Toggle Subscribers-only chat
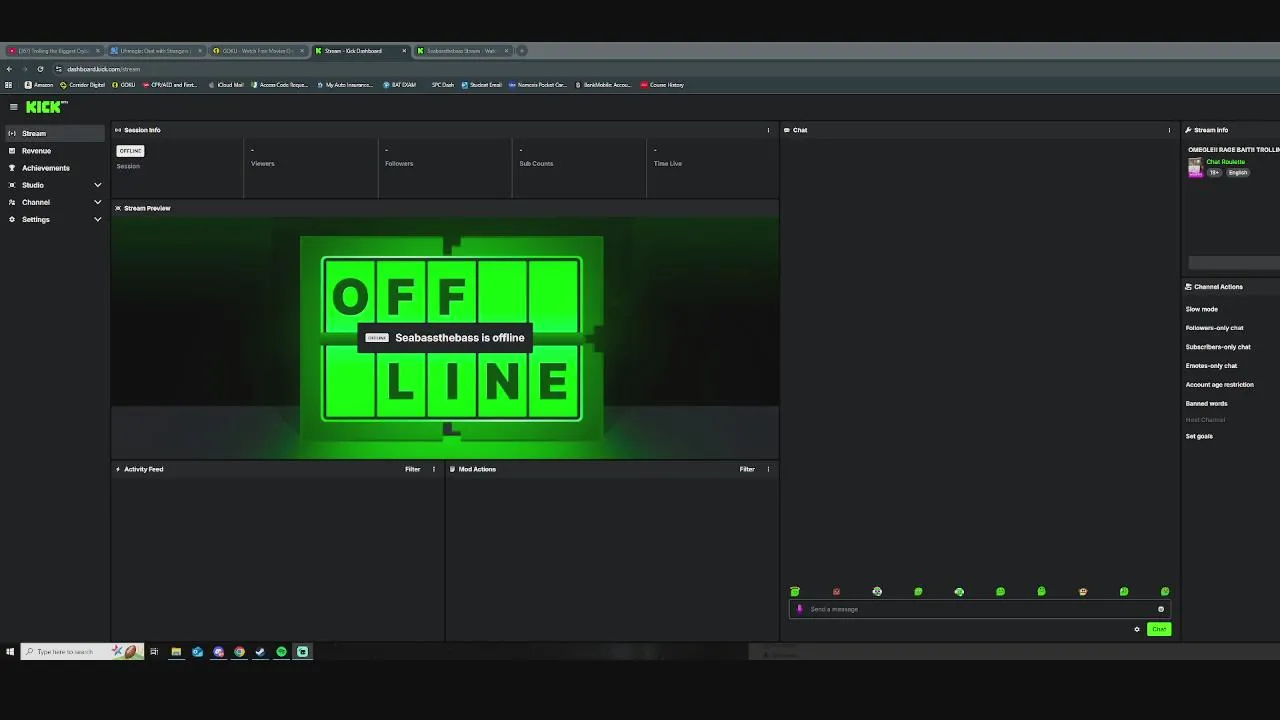Viewport: 1280px width, 720px height. pos(1218,347)
